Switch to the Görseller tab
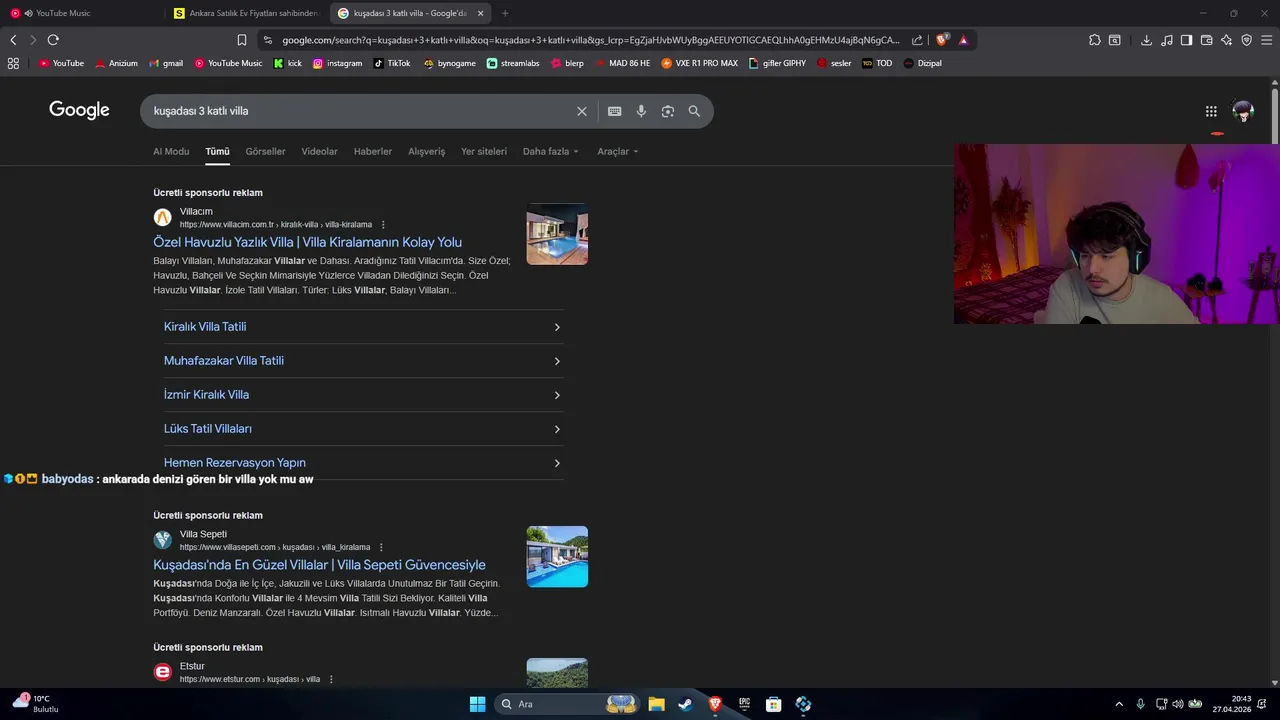Screen dimensions: 1280x720 [x=265, y=152]
